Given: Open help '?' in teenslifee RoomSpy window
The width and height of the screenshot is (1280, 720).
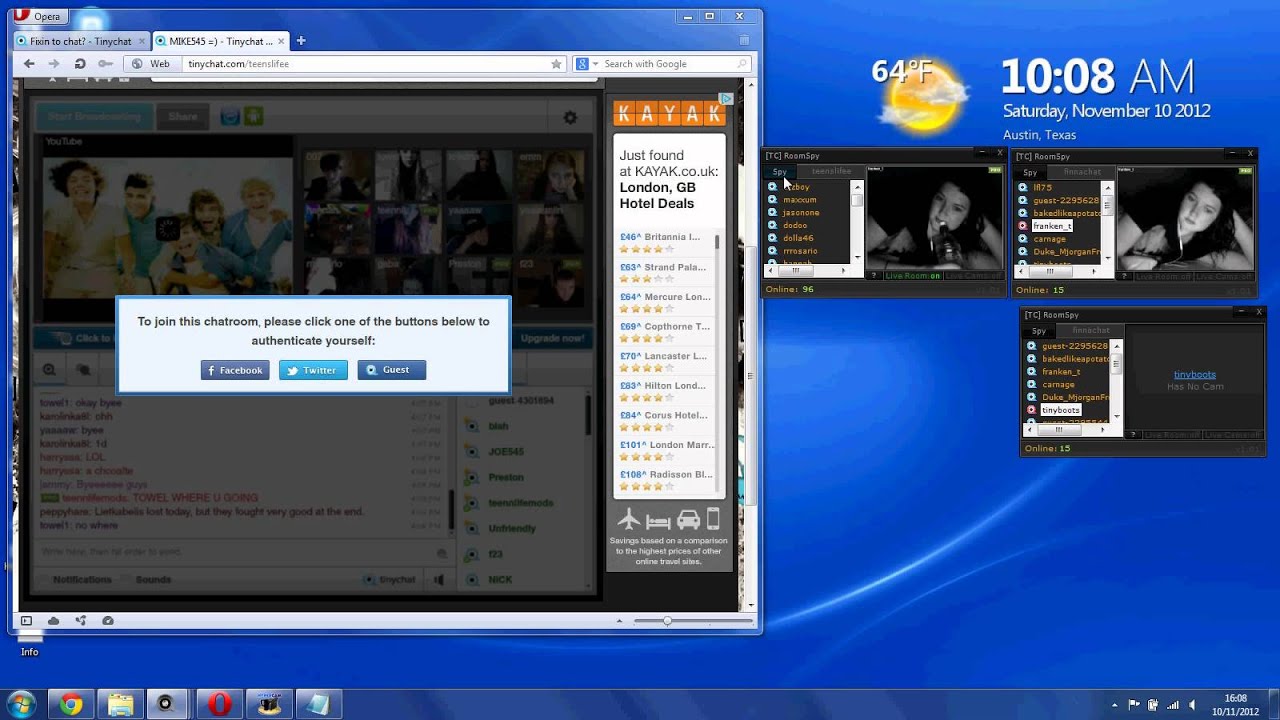Looking at the screenshot, I should [873, 276].
